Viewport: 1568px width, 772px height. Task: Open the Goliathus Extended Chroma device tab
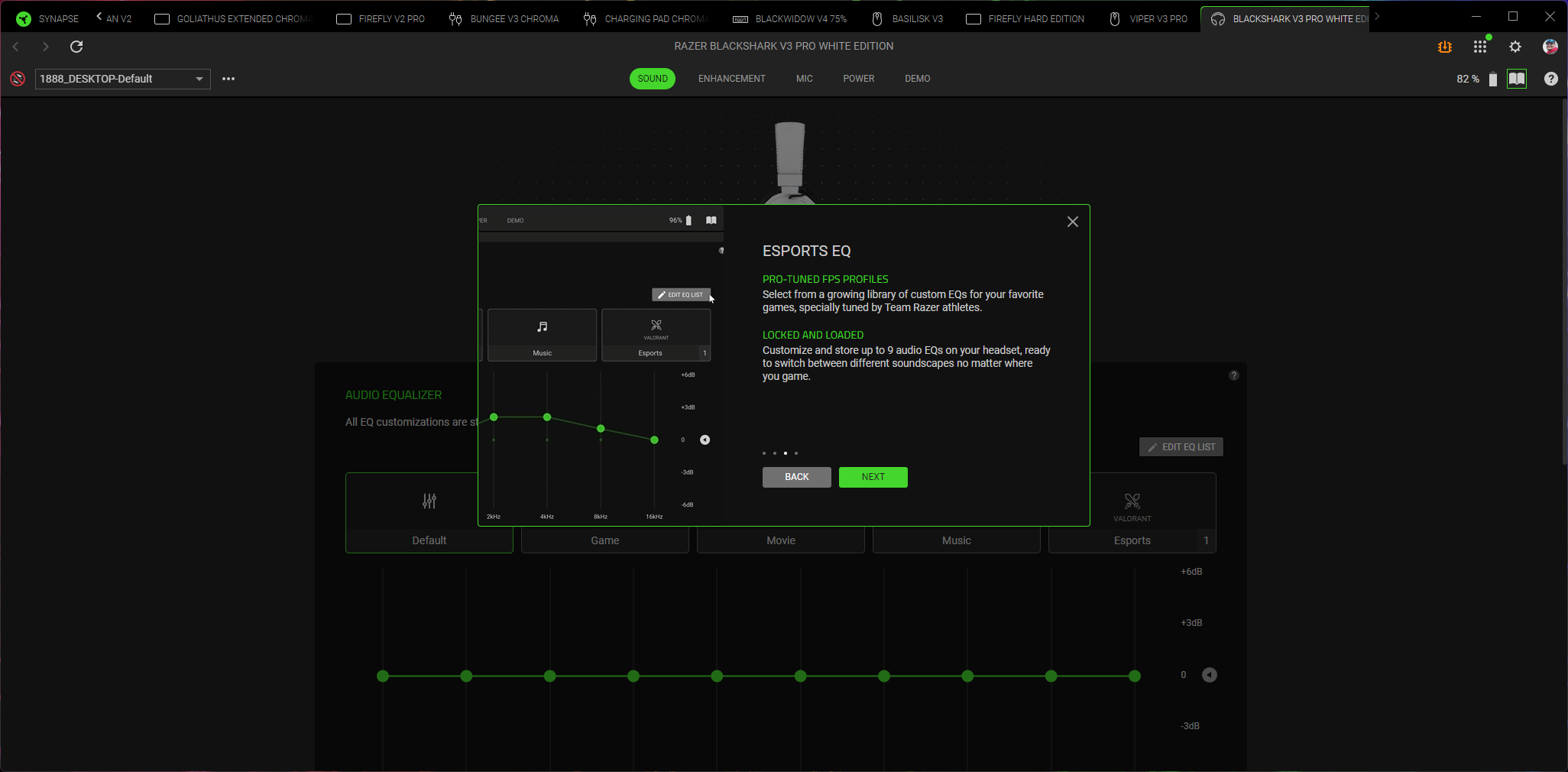(x=234, y=18)
